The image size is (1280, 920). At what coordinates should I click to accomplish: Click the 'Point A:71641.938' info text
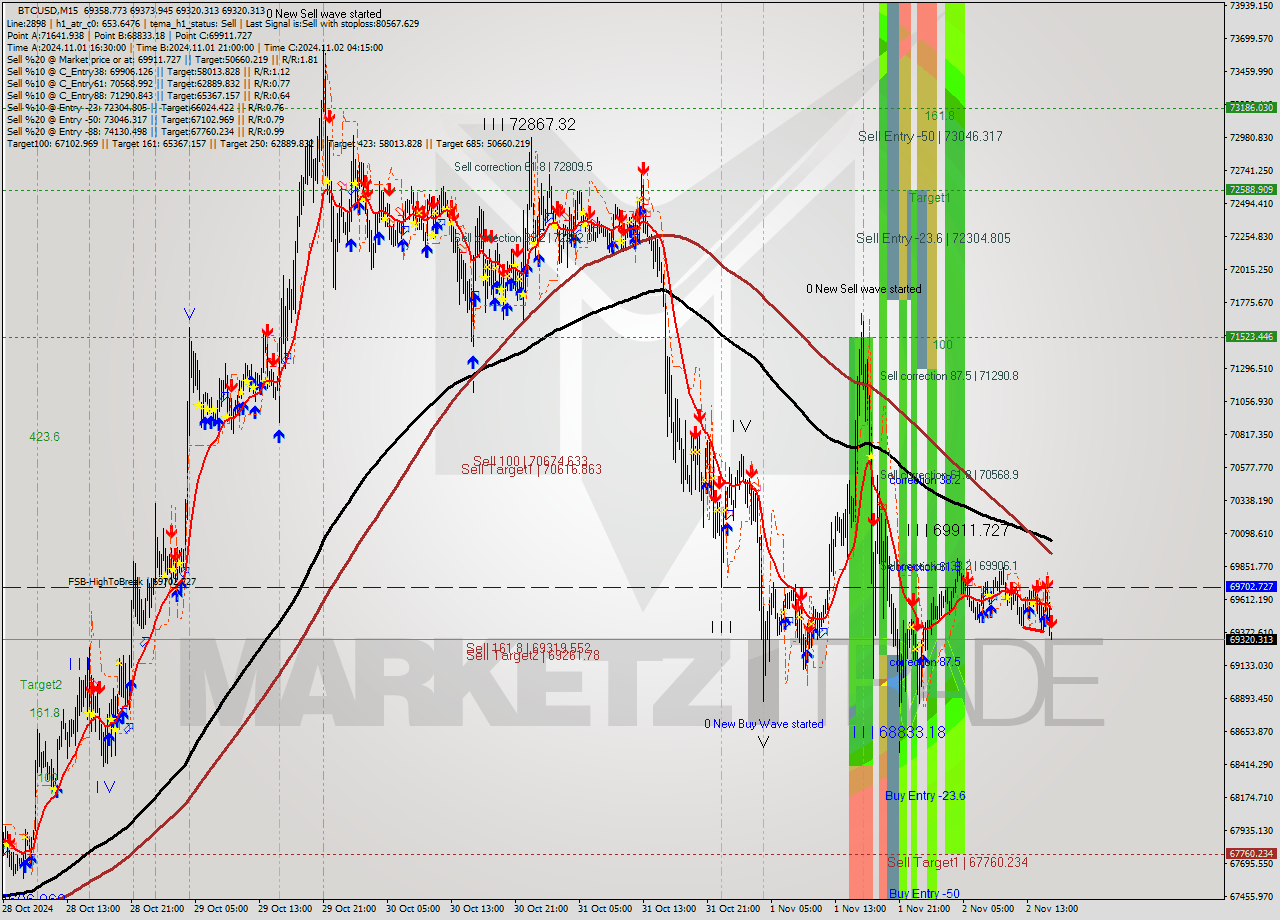[46, 35]
